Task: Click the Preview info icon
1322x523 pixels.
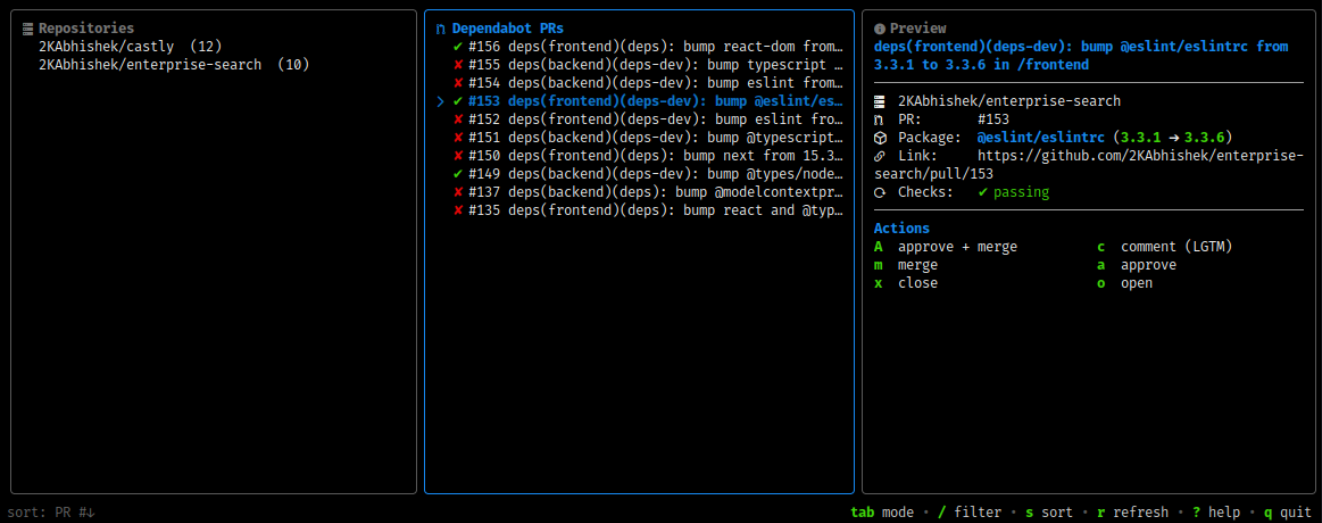Action: 879,29
